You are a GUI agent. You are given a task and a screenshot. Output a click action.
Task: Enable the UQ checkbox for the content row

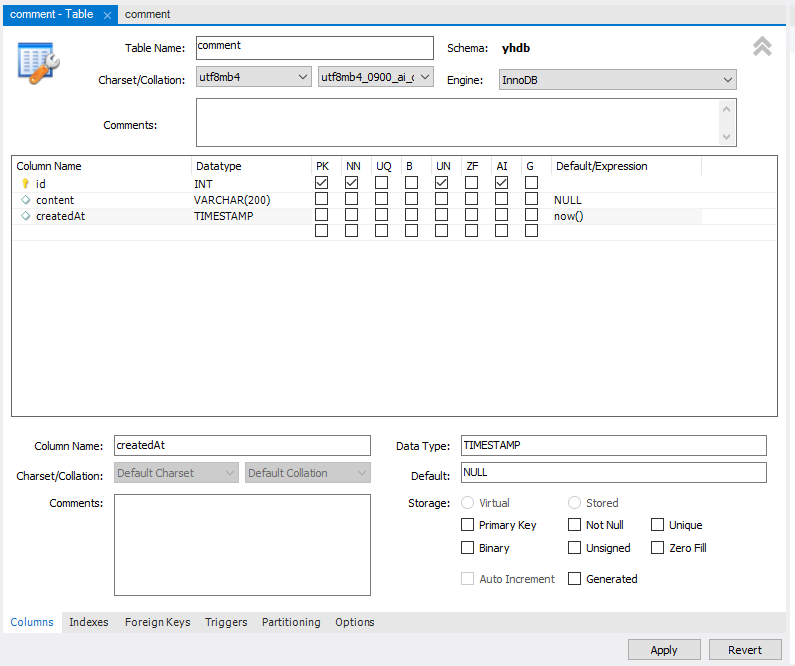pyautogui.click(x=381, y=199)
